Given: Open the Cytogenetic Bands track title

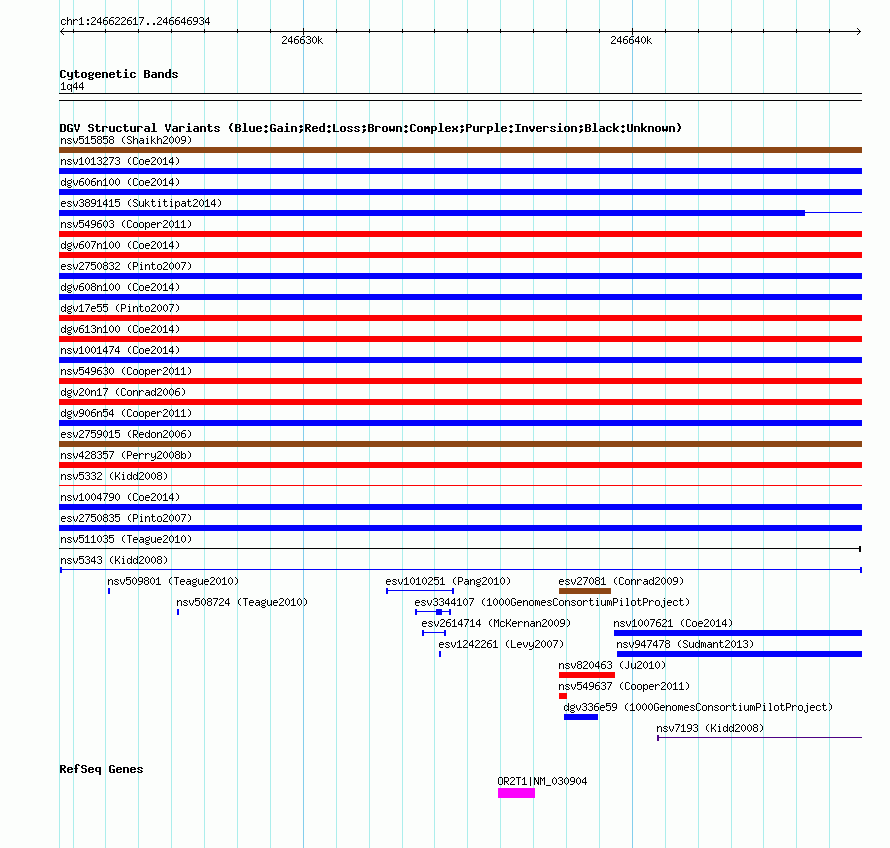Looking at the screenshot, I should (x=119, y=74).
